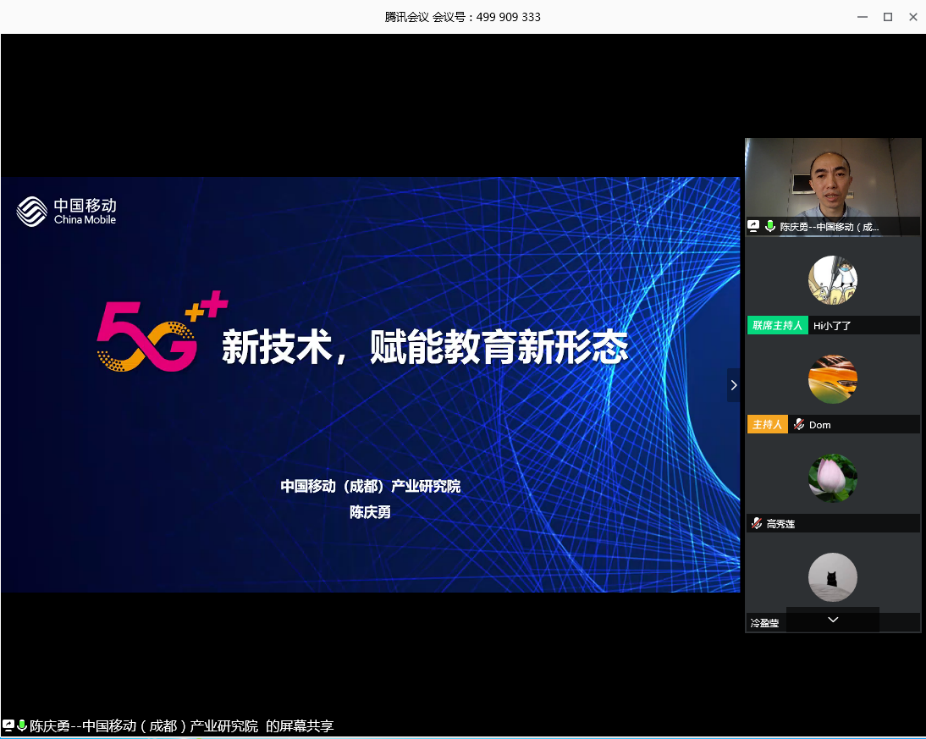Click the slide title 新技术，赋能教育新形态
The width and height of the screenshot is (926, 739).
425,347
